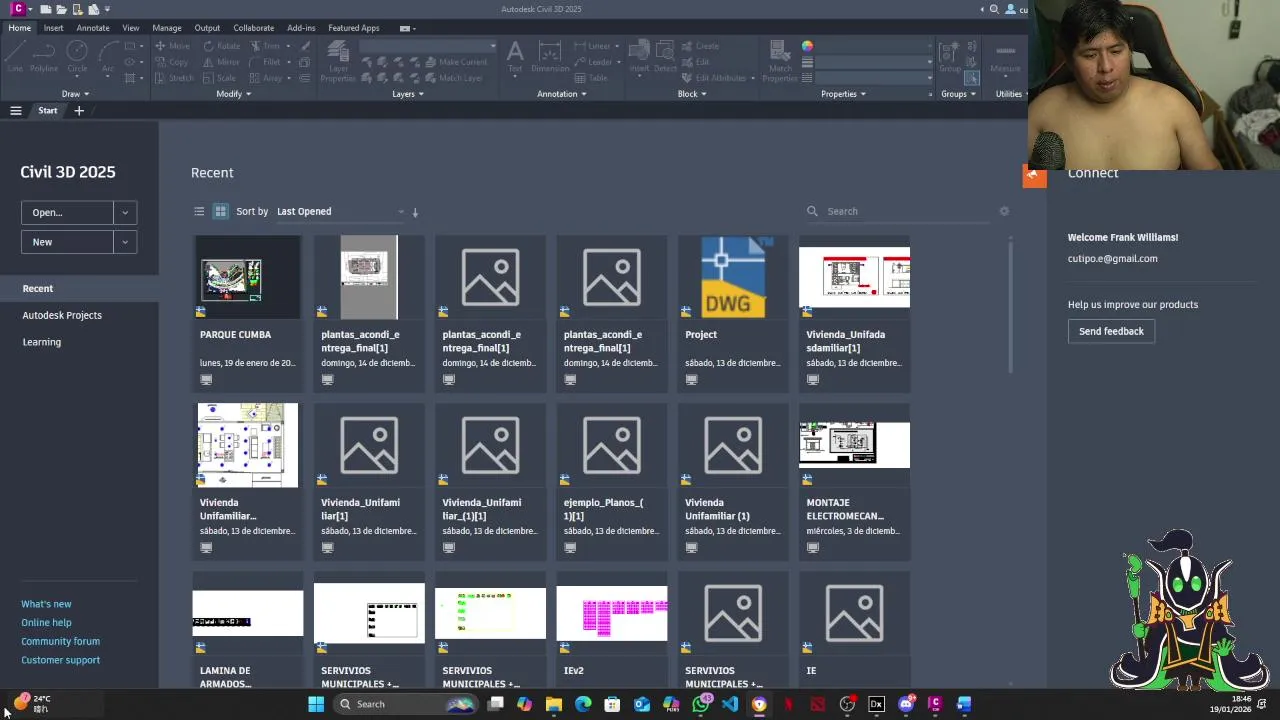Open the Community forum link

click(x=60, y=641)
